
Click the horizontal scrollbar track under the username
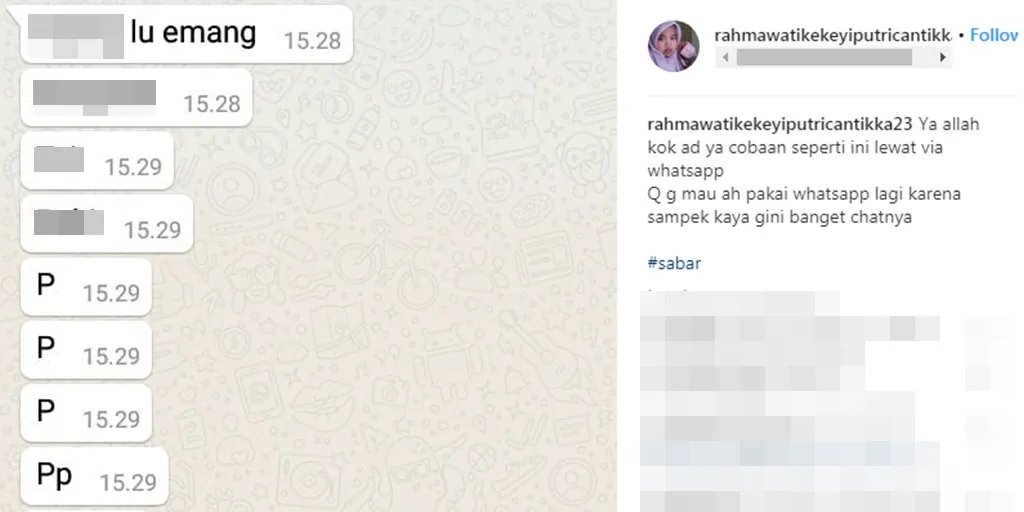click(834, 57)
